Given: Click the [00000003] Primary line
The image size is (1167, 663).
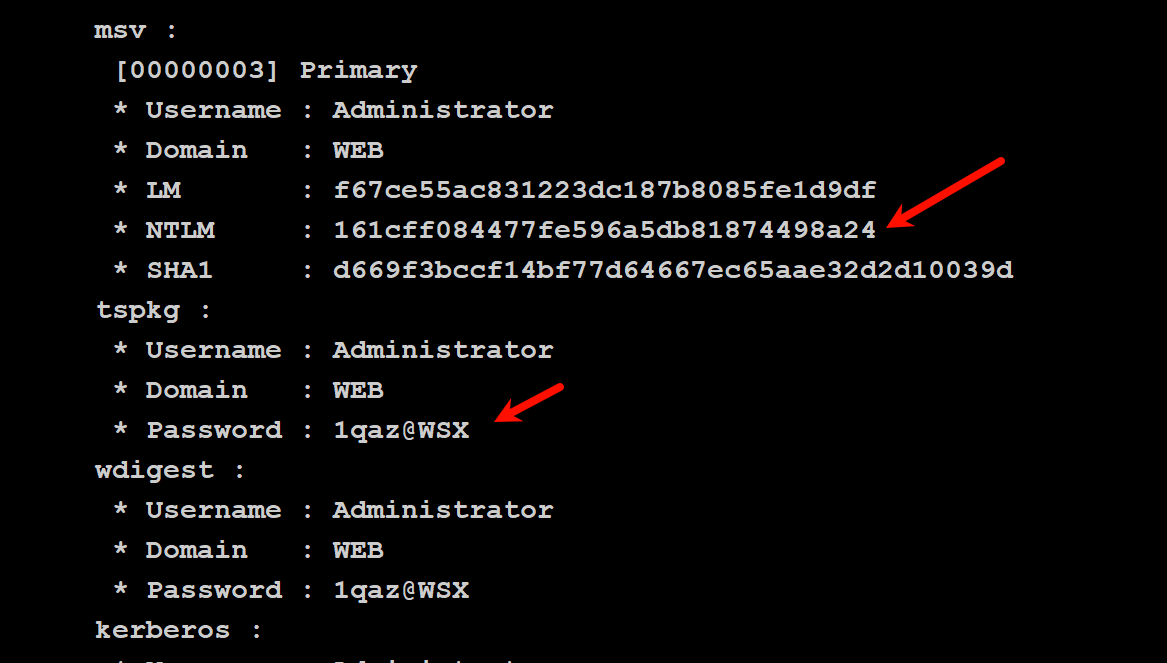Looking at the screenshot, I should (266, 71).
